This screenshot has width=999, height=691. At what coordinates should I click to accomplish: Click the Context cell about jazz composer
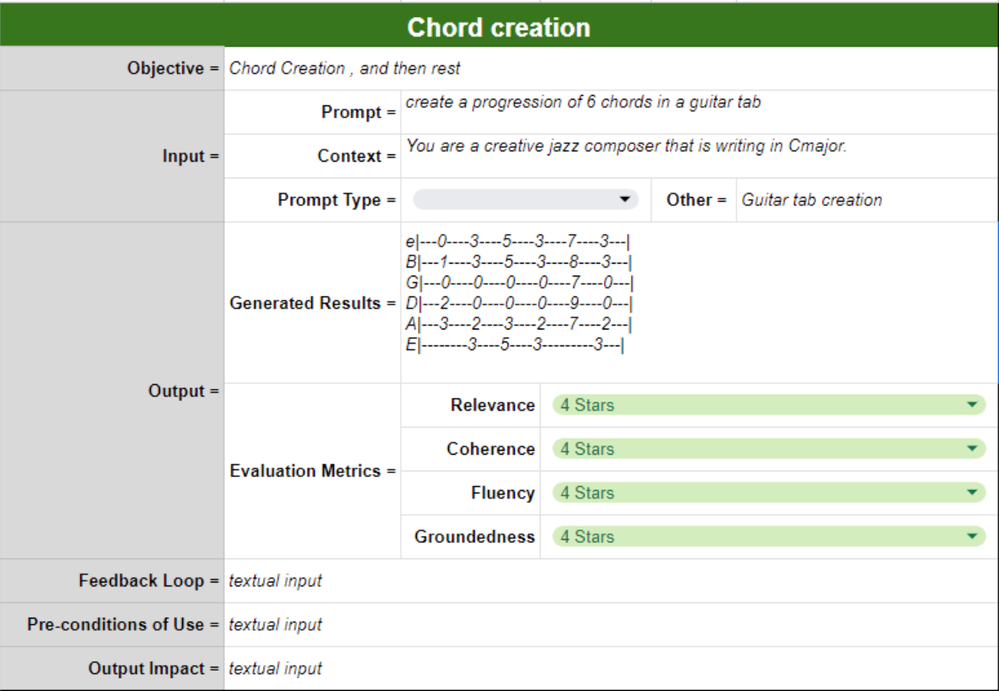coord(699,156)
